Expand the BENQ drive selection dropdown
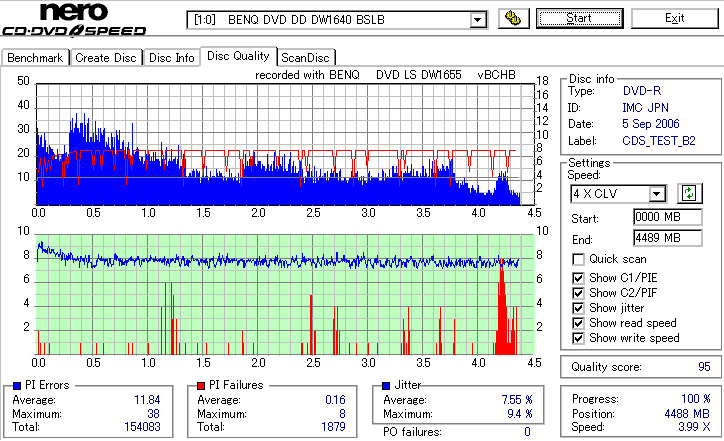Screen dimensions: 724x441 pos(477,20)
